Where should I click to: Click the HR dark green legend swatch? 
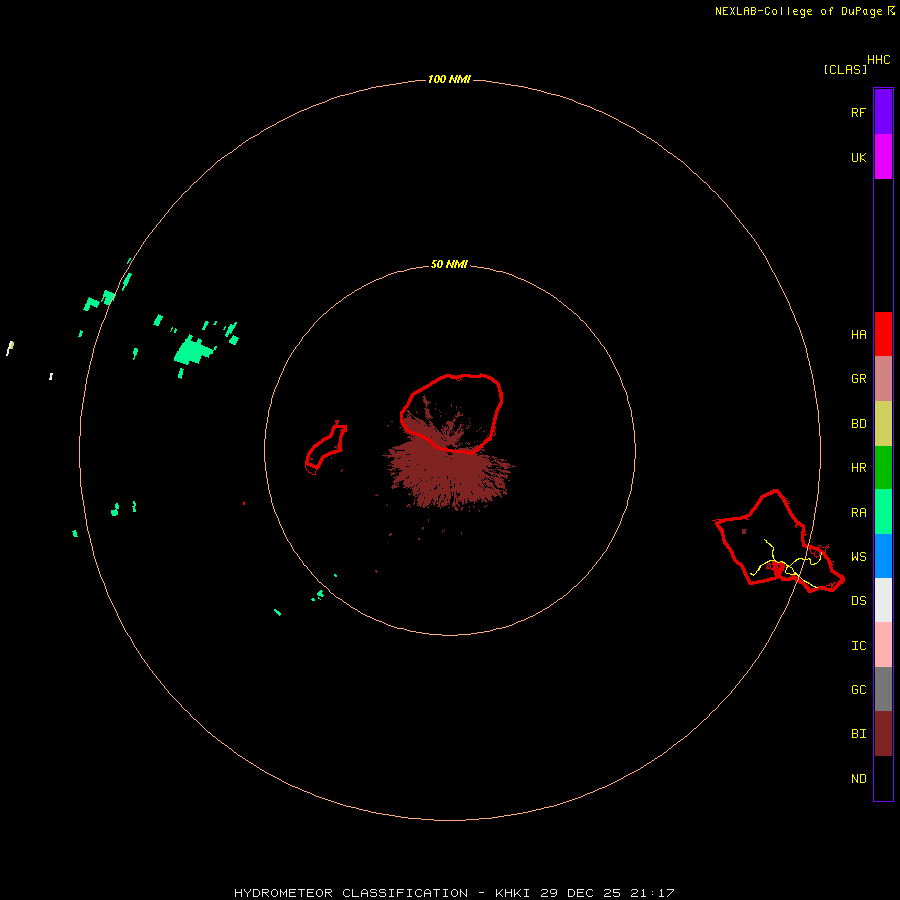[883, 467]
